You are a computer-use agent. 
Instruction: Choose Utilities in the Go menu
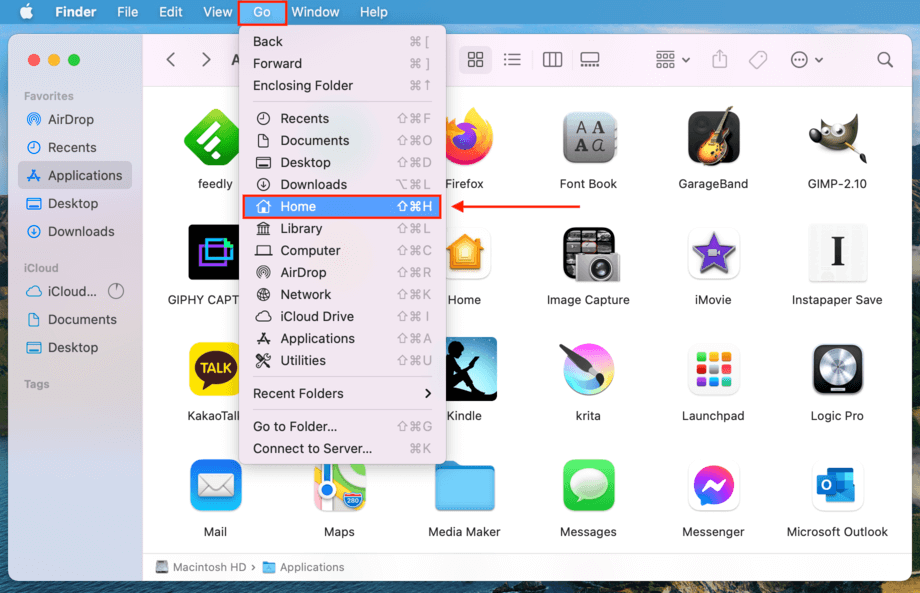pyautogui.click(x=342, y=361)
